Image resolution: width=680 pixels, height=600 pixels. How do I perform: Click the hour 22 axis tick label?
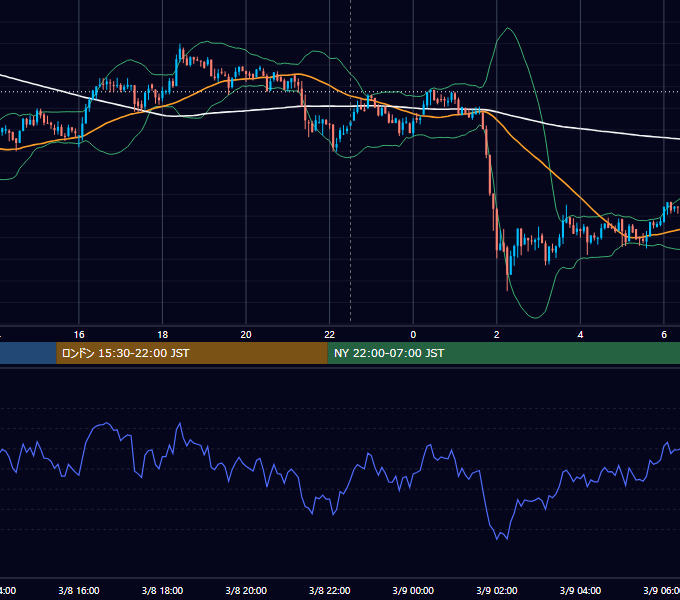(x=330, y=335)
